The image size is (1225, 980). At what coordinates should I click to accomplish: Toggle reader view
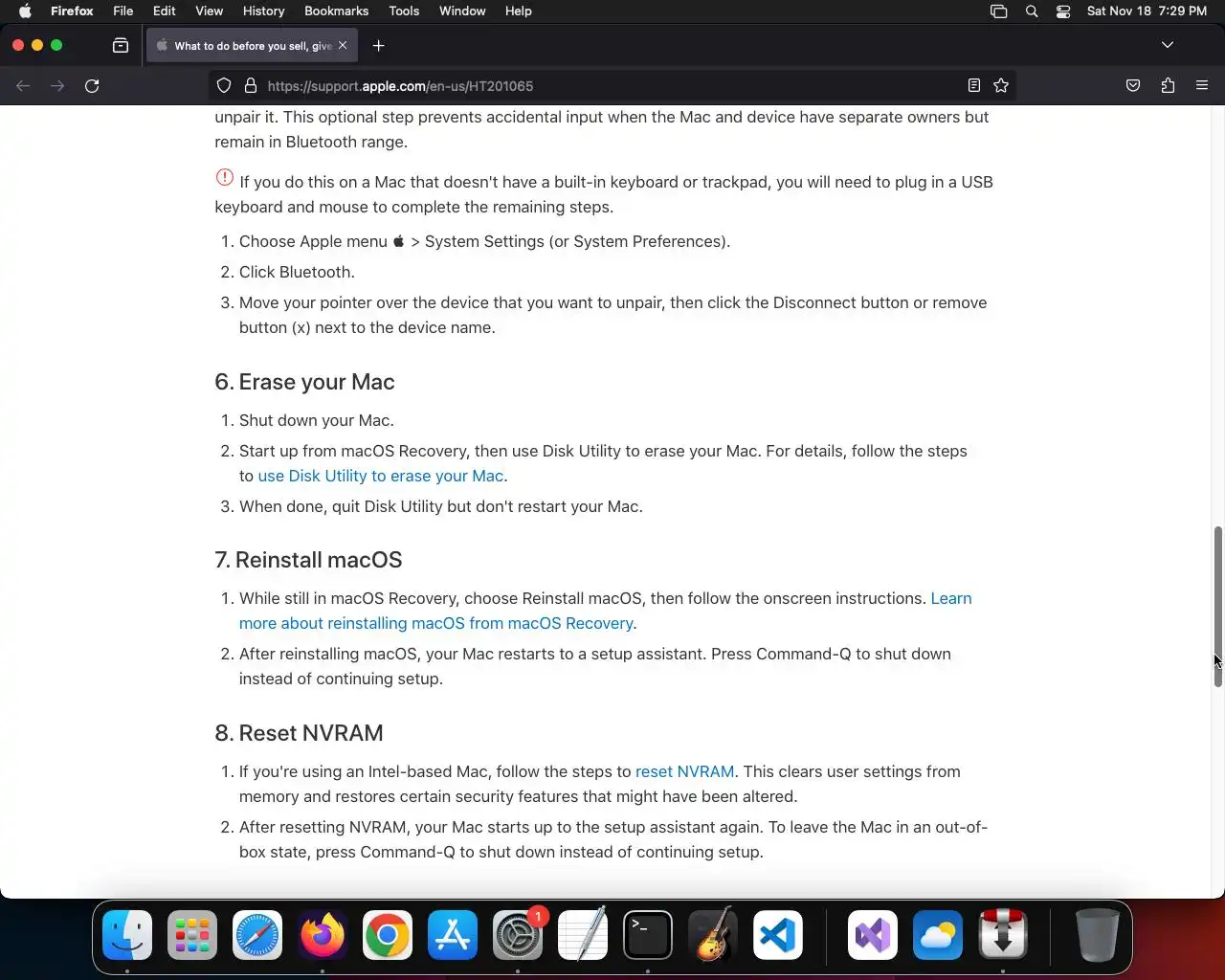coord(973,86)
